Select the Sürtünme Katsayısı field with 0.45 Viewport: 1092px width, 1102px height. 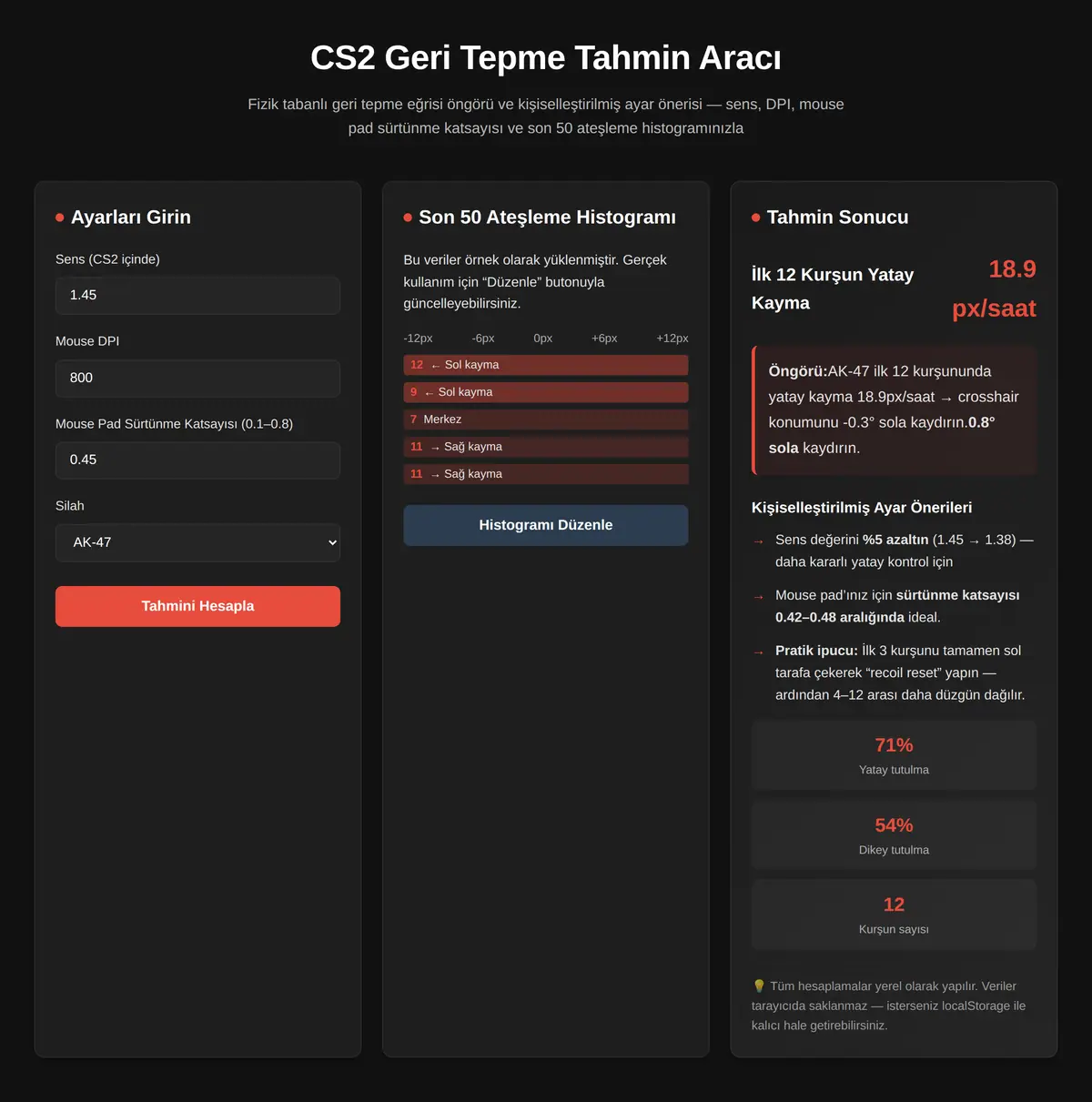(197, 460)
